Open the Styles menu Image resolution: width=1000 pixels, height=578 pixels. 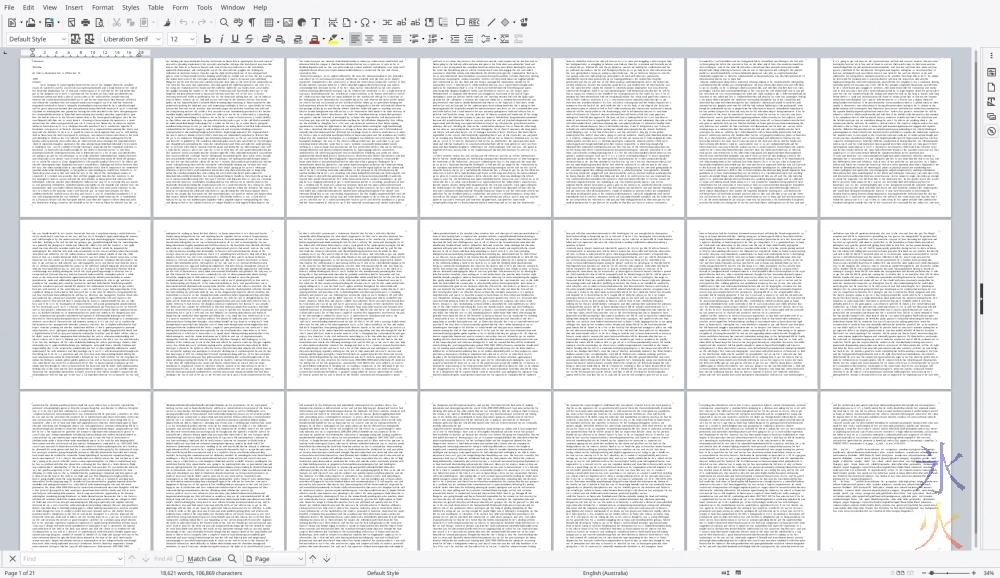point(131,7)
